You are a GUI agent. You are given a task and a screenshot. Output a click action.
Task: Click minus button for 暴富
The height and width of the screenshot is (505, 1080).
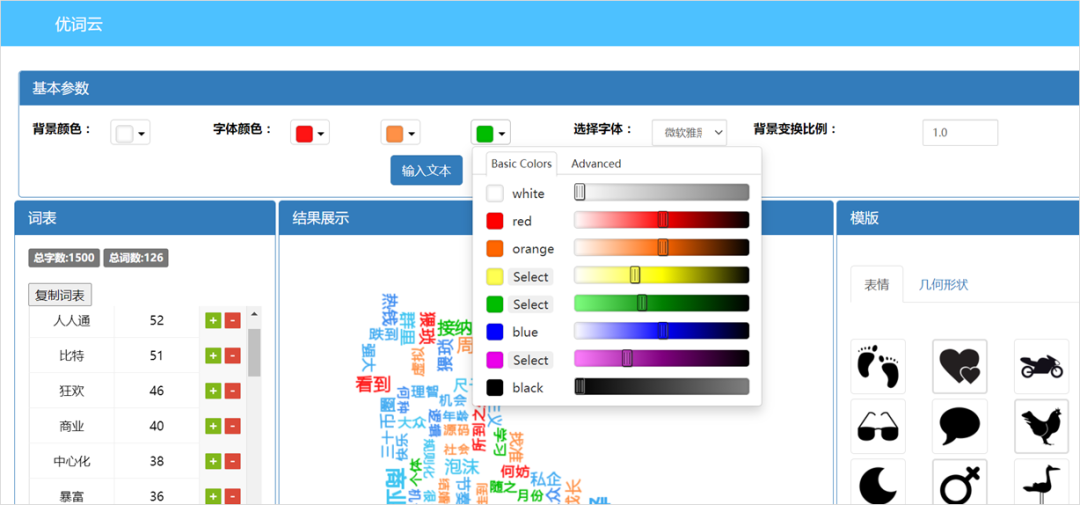(233, 496)
